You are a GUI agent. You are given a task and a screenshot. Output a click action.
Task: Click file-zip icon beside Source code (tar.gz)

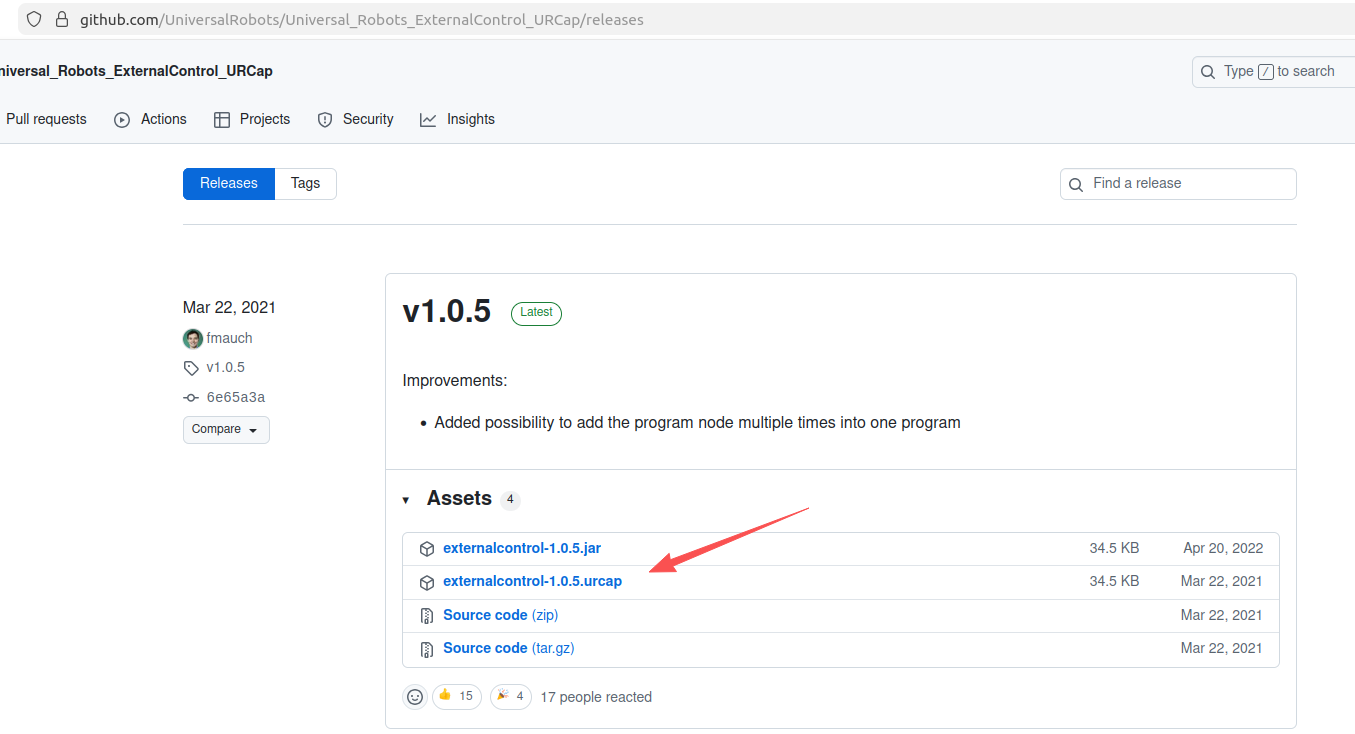tap(427, 649)
